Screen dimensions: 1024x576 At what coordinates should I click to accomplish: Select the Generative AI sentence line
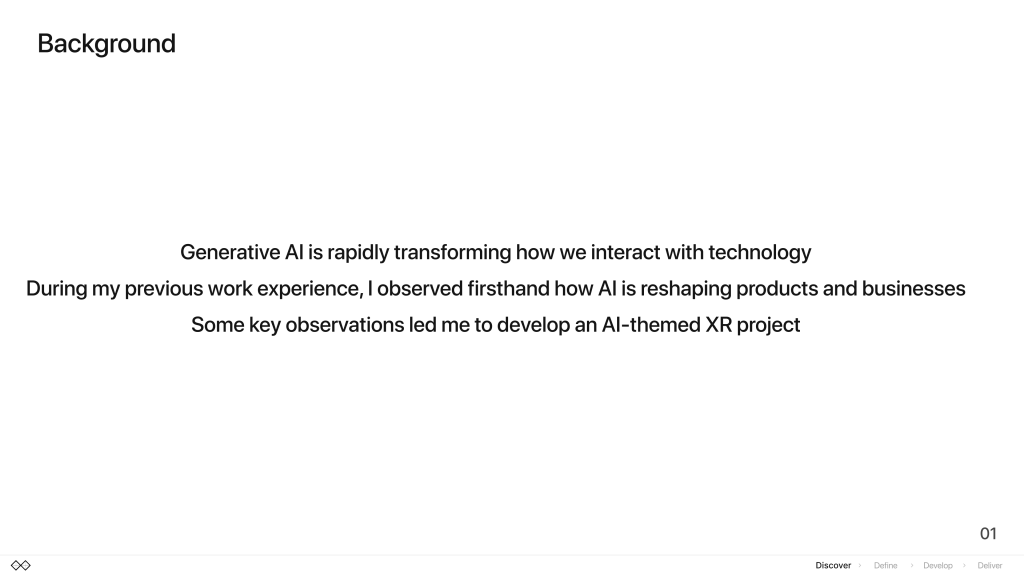[x=496, y=252]
